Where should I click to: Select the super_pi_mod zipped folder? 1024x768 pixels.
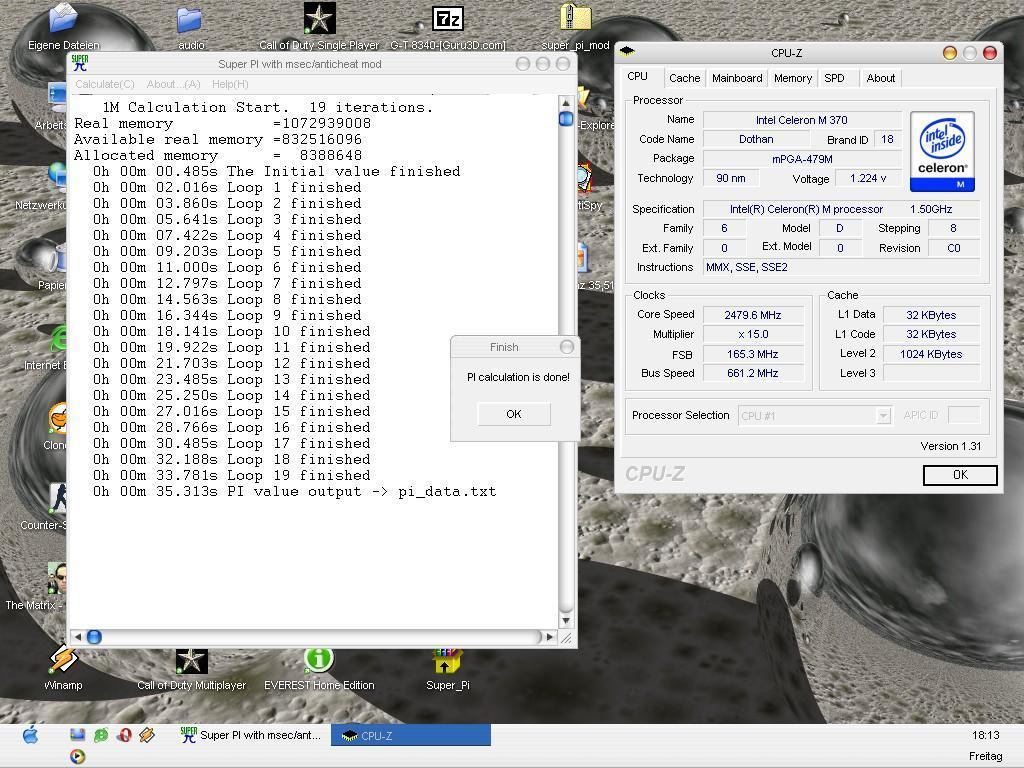pyautogui.click(x=575, y=26)
